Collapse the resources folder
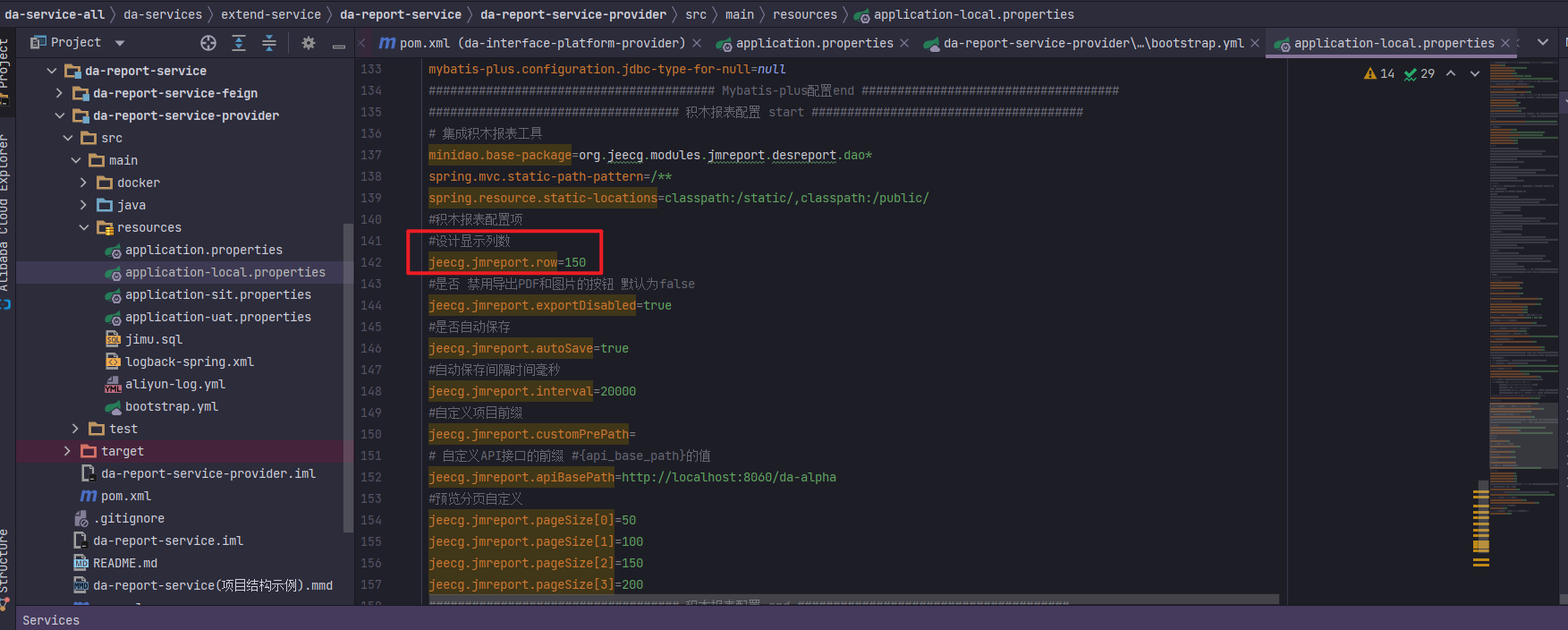The height and width of the screenshot is (630, 1568). [x=84, y=227]
